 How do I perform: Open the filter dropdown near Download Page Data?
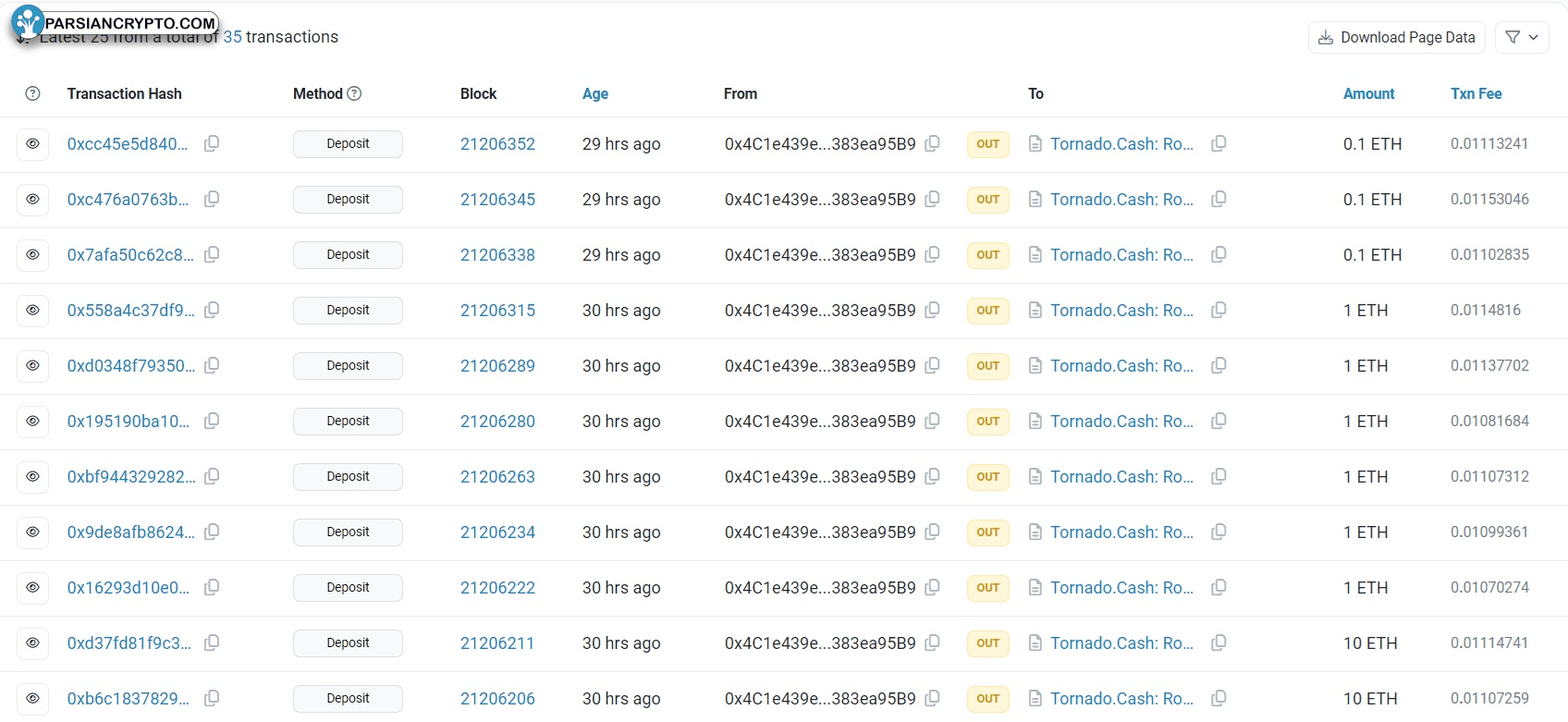tap(1522, 37)
